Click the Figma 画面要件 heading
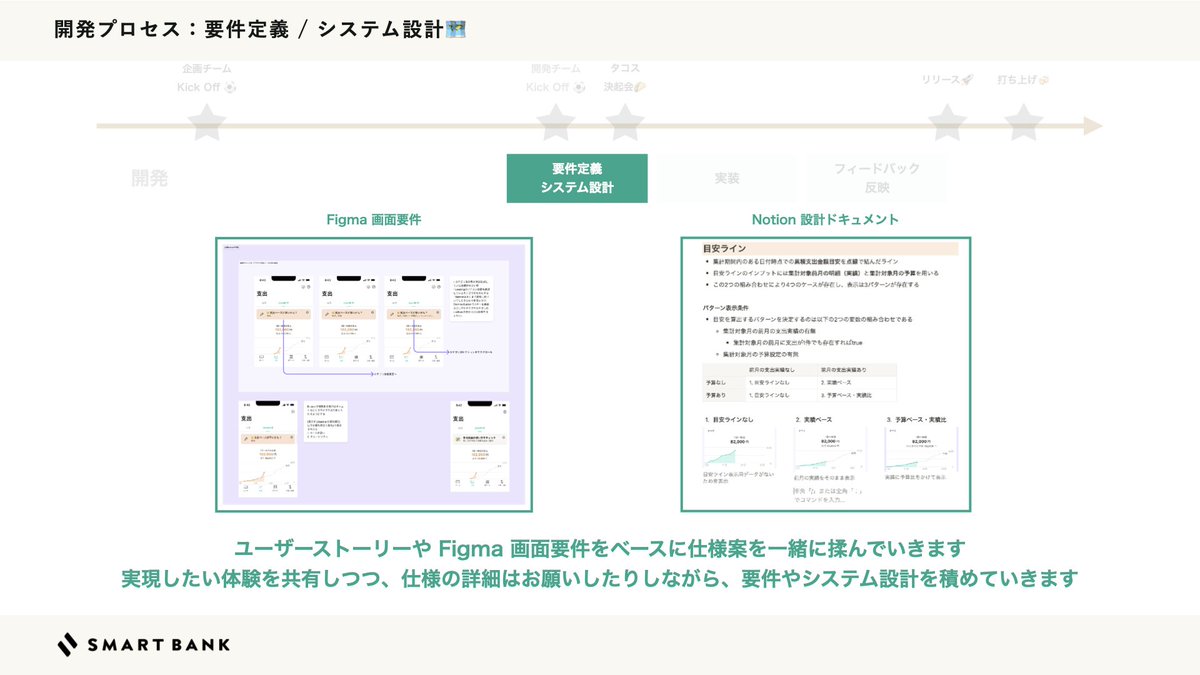1200x675 pixels. click(374, 219)
